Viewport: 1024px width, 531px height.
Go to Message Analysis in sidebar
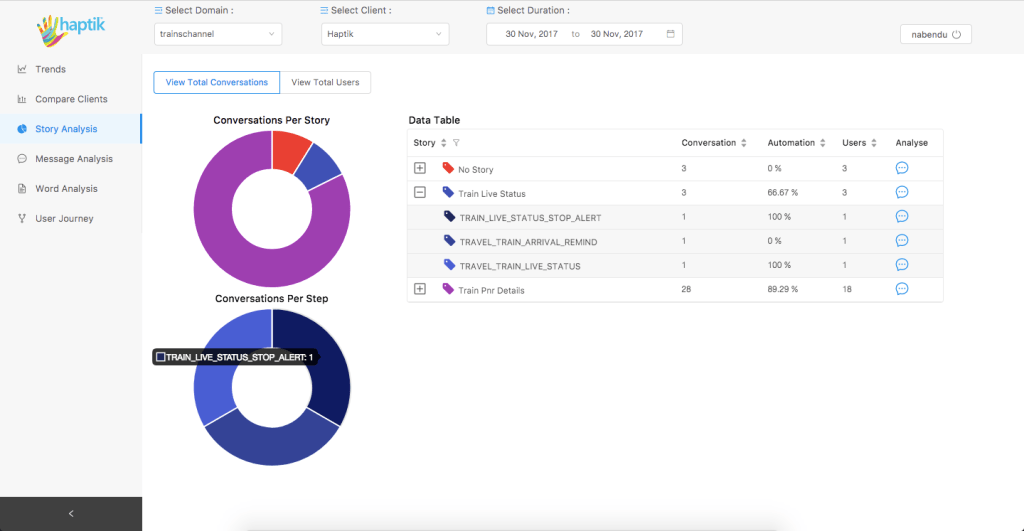pos(73,159)
